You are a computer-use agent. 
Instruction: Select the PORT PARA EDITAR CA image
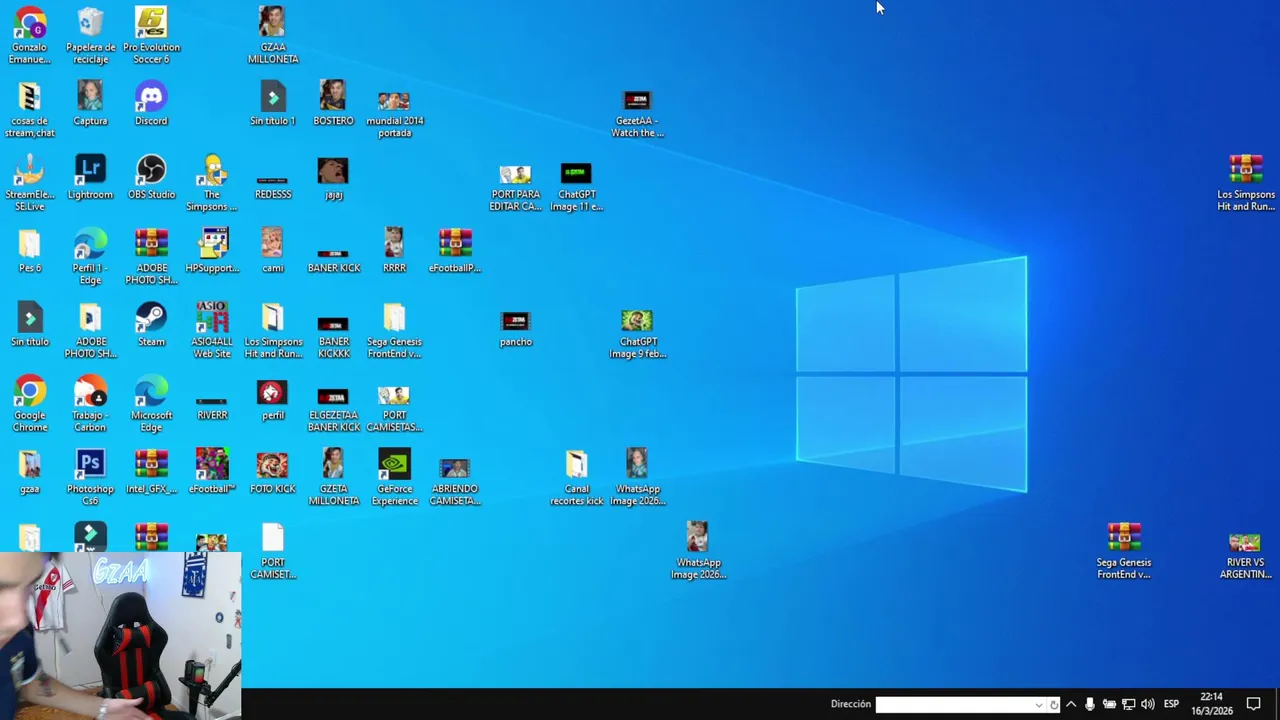(515, 187)
